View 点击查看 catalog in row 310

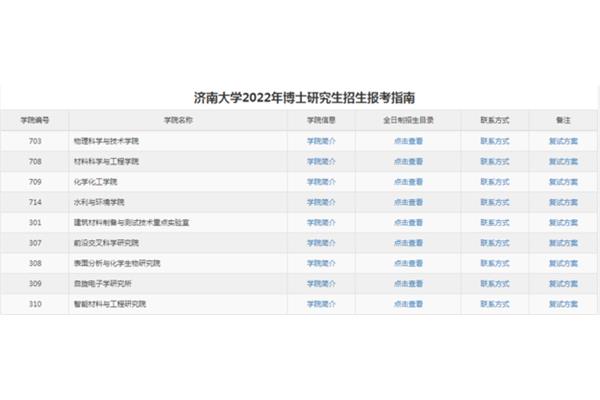click(x=408, y=304)
